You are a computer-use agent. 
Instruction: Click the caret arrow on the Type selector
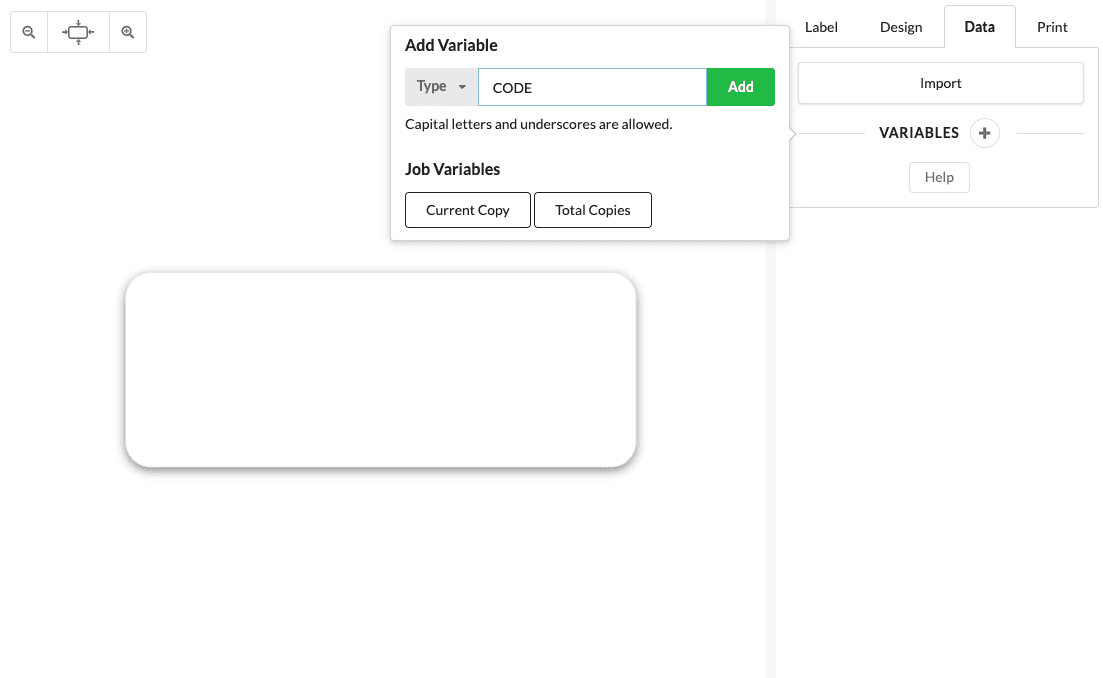[464, 87]
